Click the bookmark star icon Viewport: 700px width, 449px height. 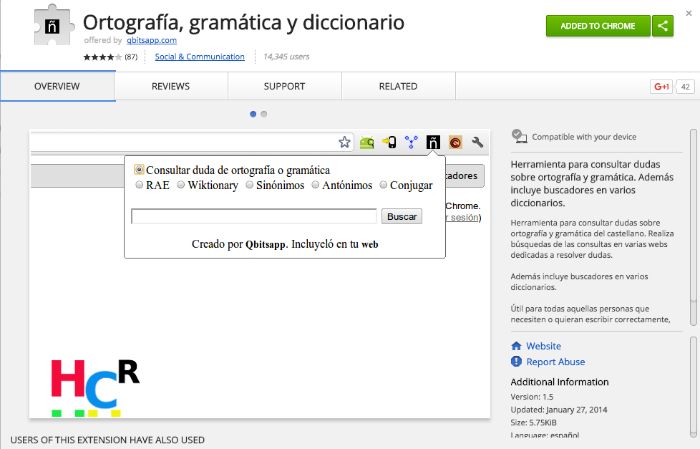click(x=344, y=142)
